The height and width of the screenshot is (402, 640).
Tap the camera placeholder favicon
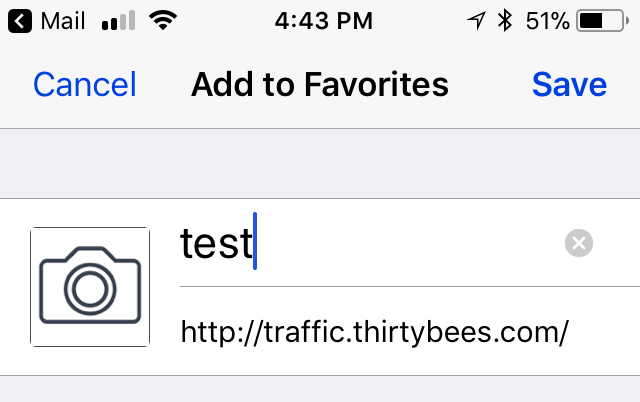(90, 287)
